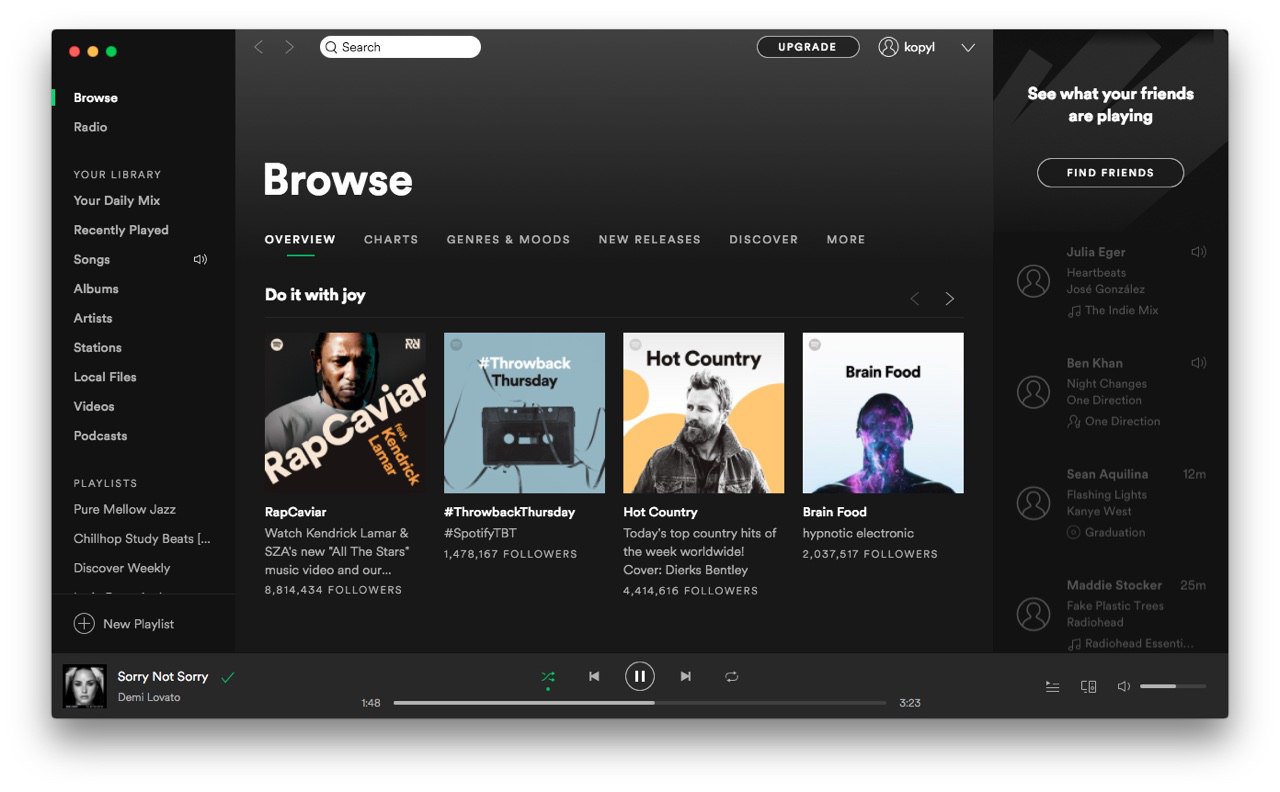Click the Sorry Not Sorry album art

[x=85, y=686]
